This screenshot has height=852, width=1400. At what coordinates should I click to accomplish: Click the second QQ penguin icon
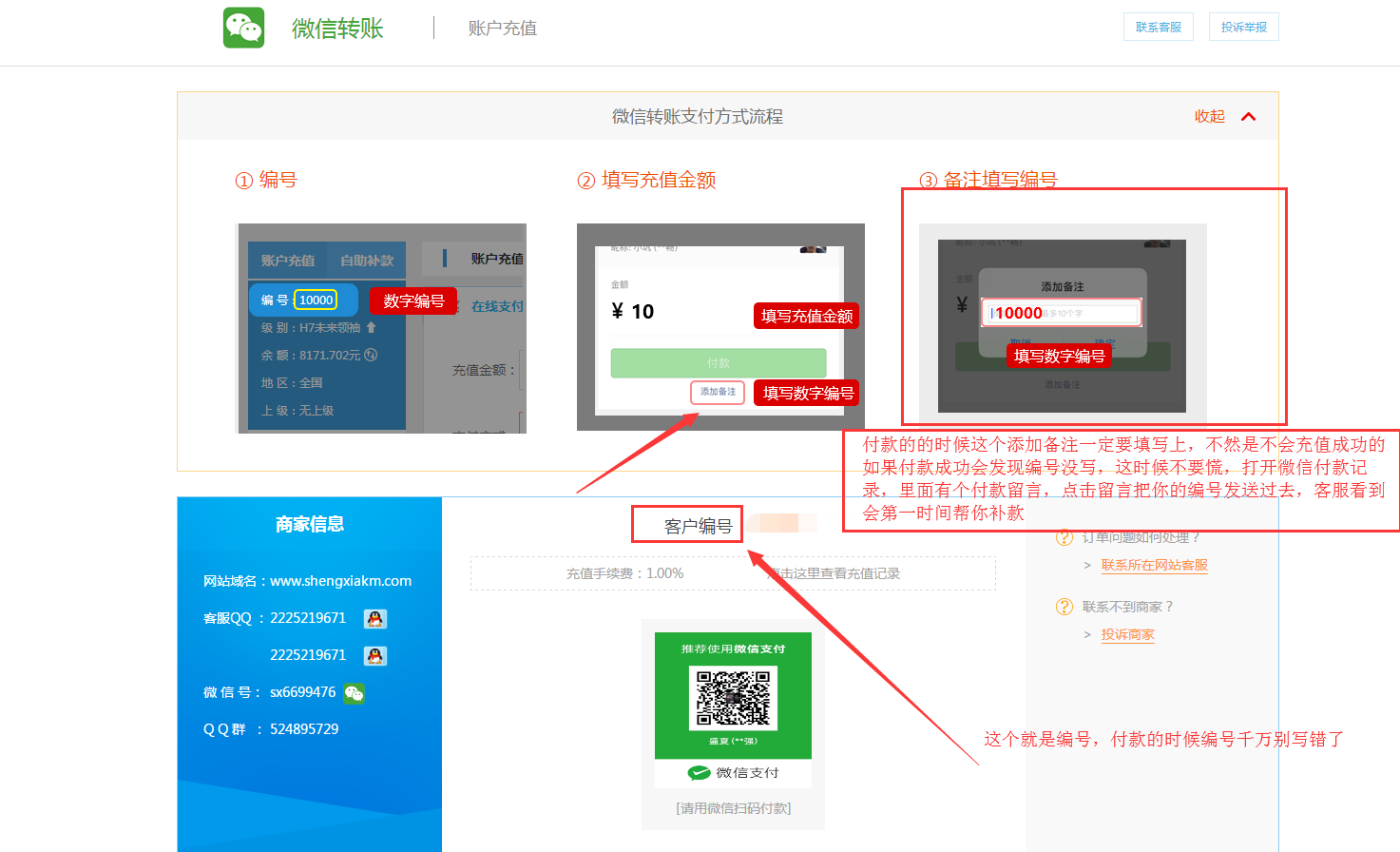click(x=375, y=656)
